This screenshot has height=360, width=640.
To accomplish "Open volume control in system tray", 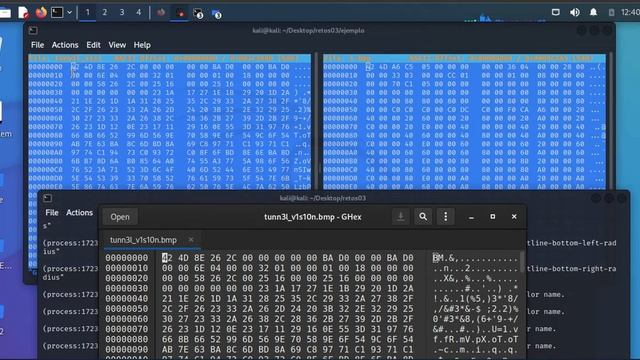I will 575,12.
